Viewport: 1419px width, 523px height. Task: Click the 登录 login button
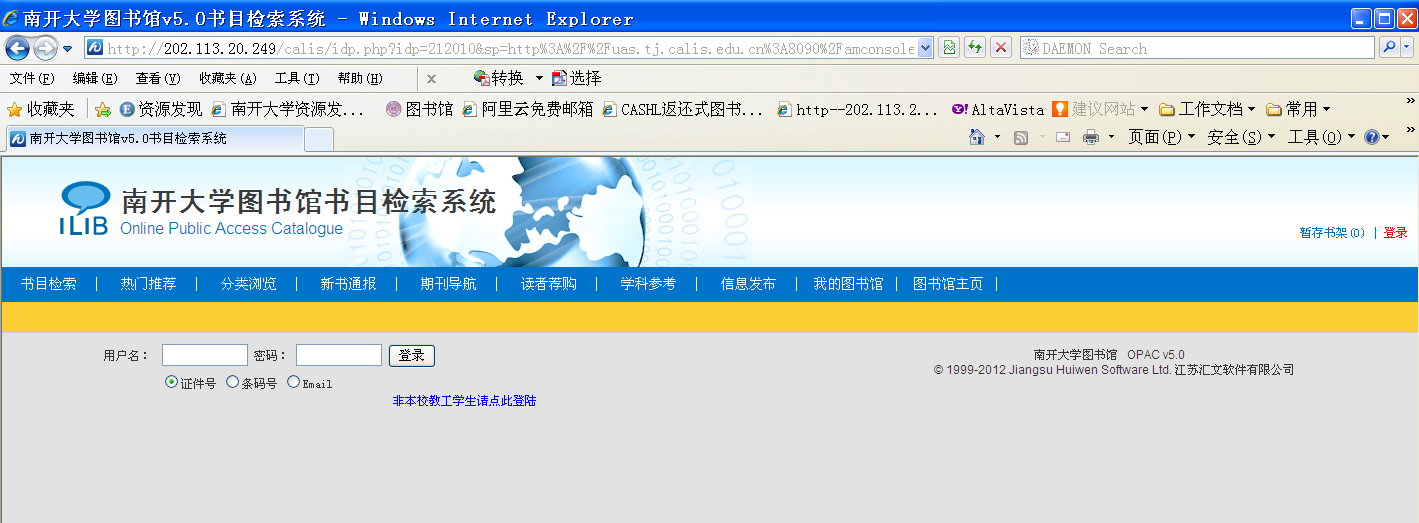point(412,356)
